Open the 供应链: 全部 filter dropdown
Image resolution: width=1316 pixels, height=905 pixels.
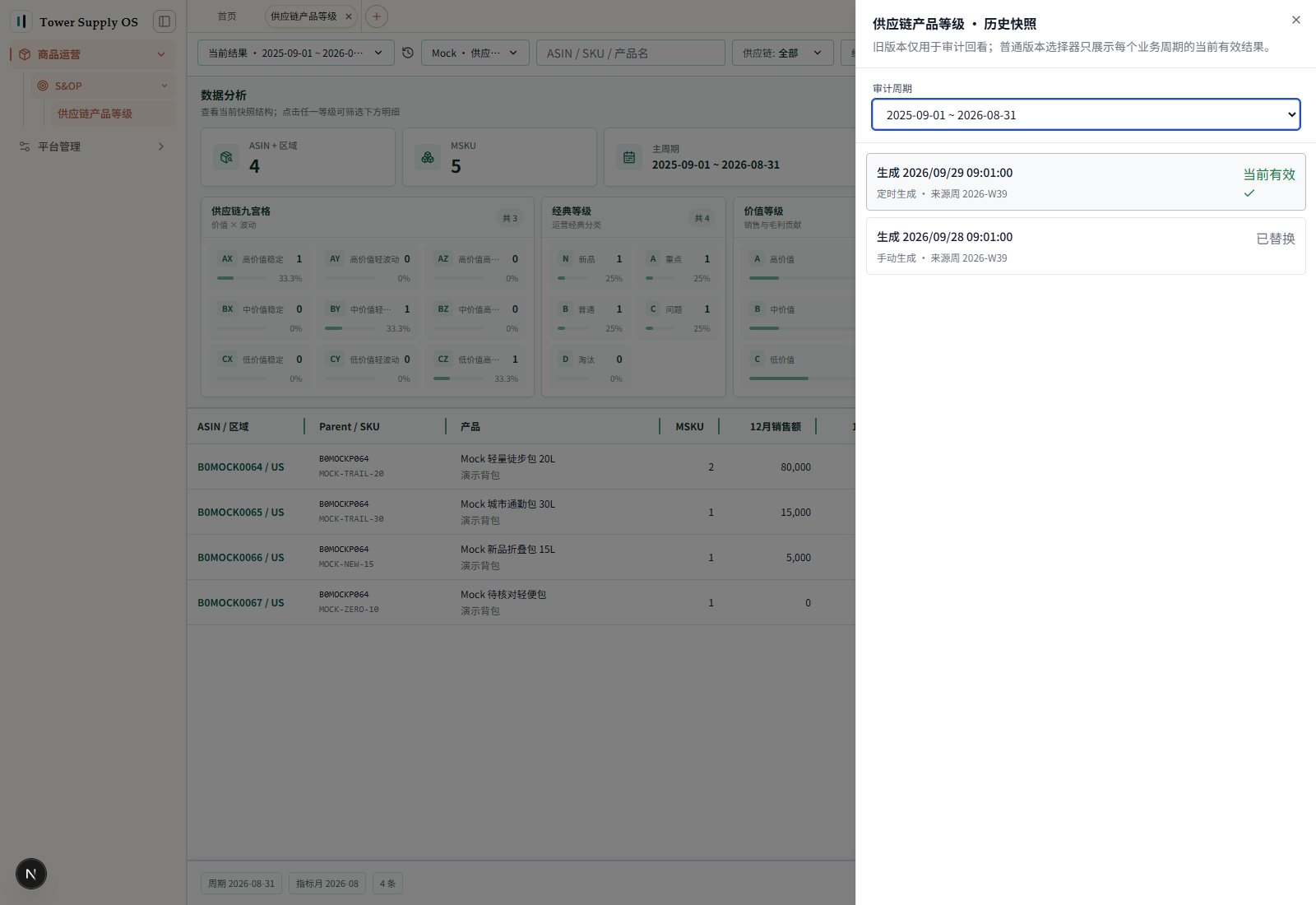(x=782, y=53)
